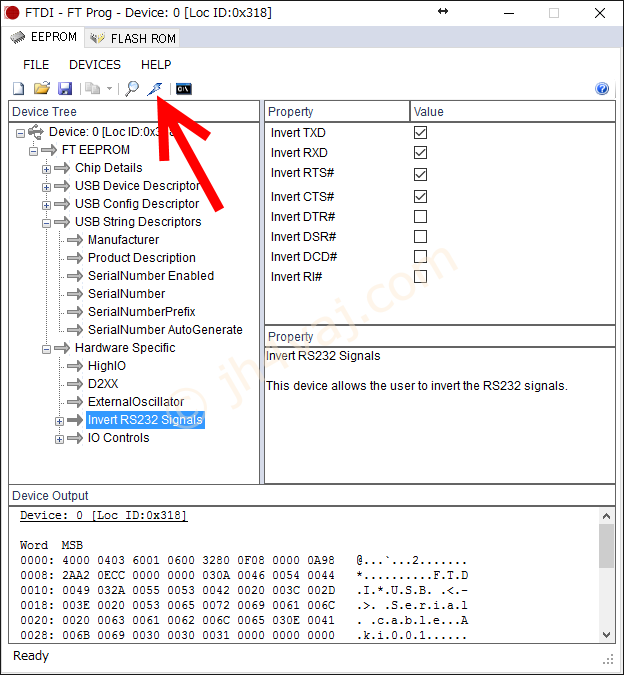This screenshot has width=624, height=675.
Task: Expand the Chip Details node
Action: pyautogui.click(x=46, y=169)
